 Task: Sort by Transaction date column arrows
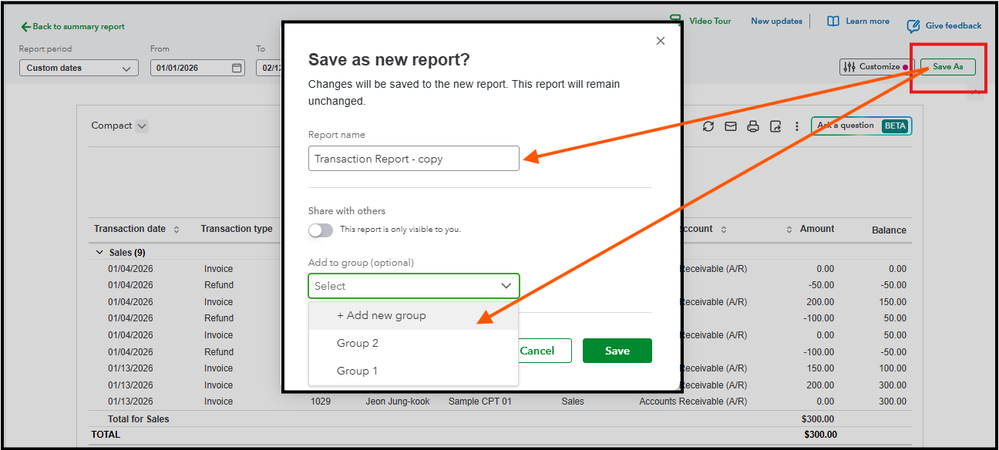176,229
